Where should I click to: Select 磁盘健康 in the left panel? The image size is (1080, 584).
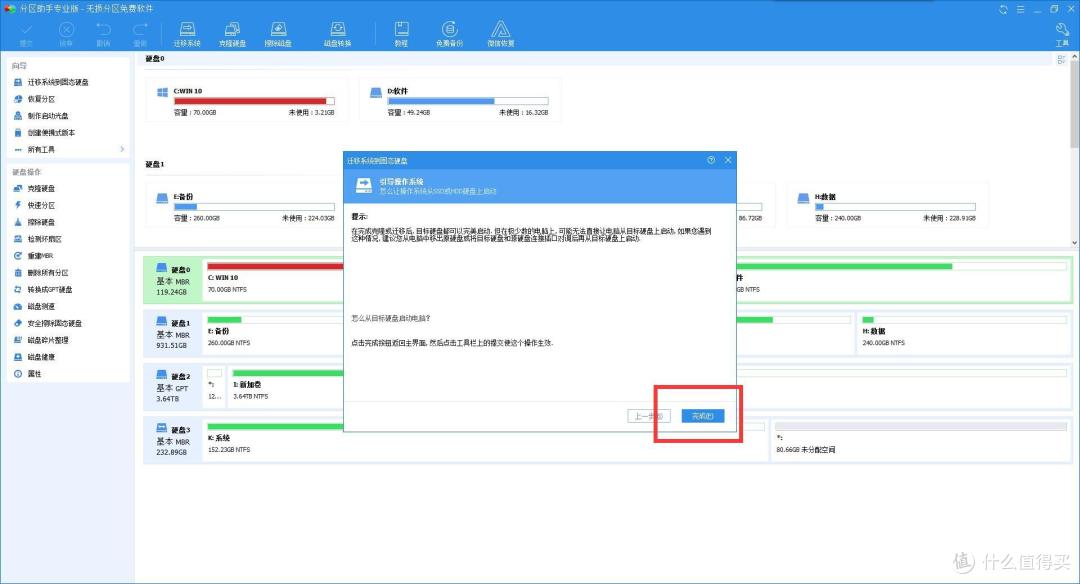tap(41, 357)
